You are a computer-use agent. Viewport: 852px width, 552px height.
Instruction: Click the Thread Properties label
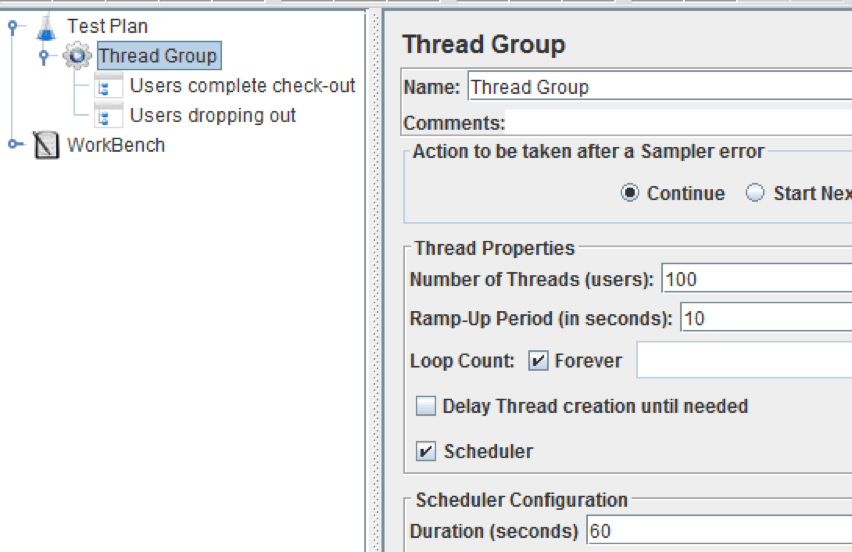point(494,248)
